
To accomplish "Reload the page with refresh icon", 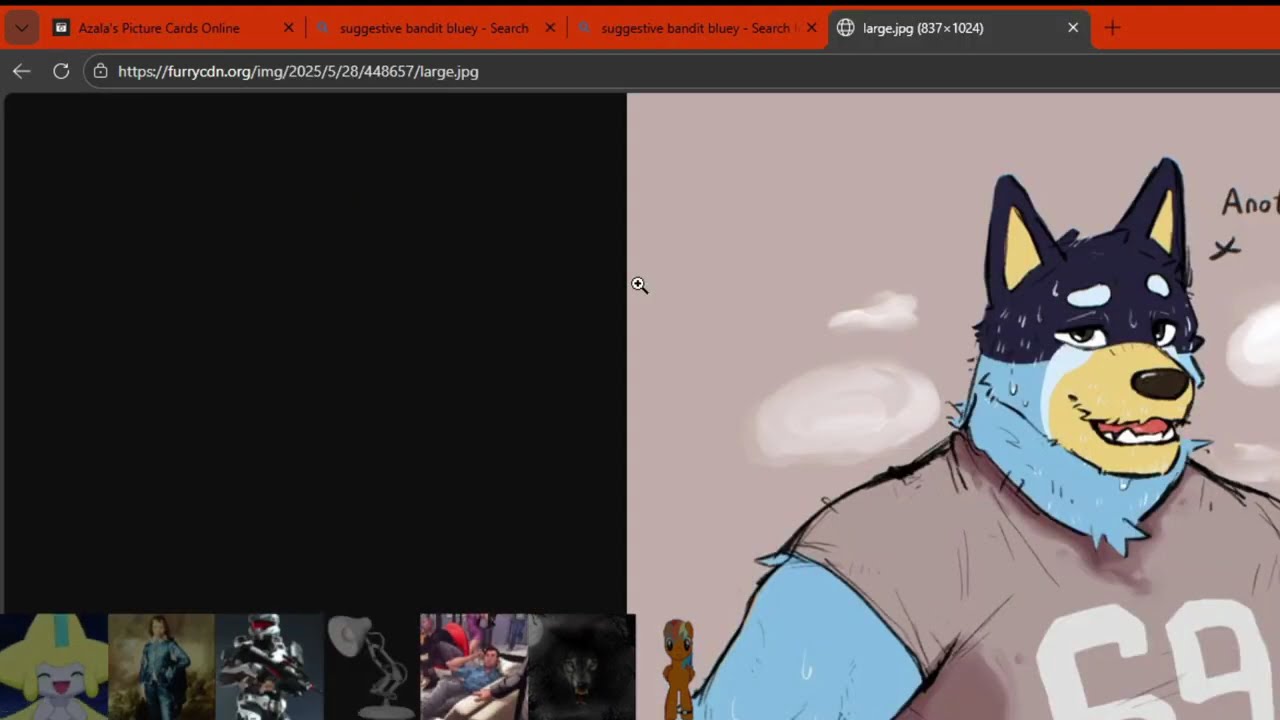I will point(61,71).
